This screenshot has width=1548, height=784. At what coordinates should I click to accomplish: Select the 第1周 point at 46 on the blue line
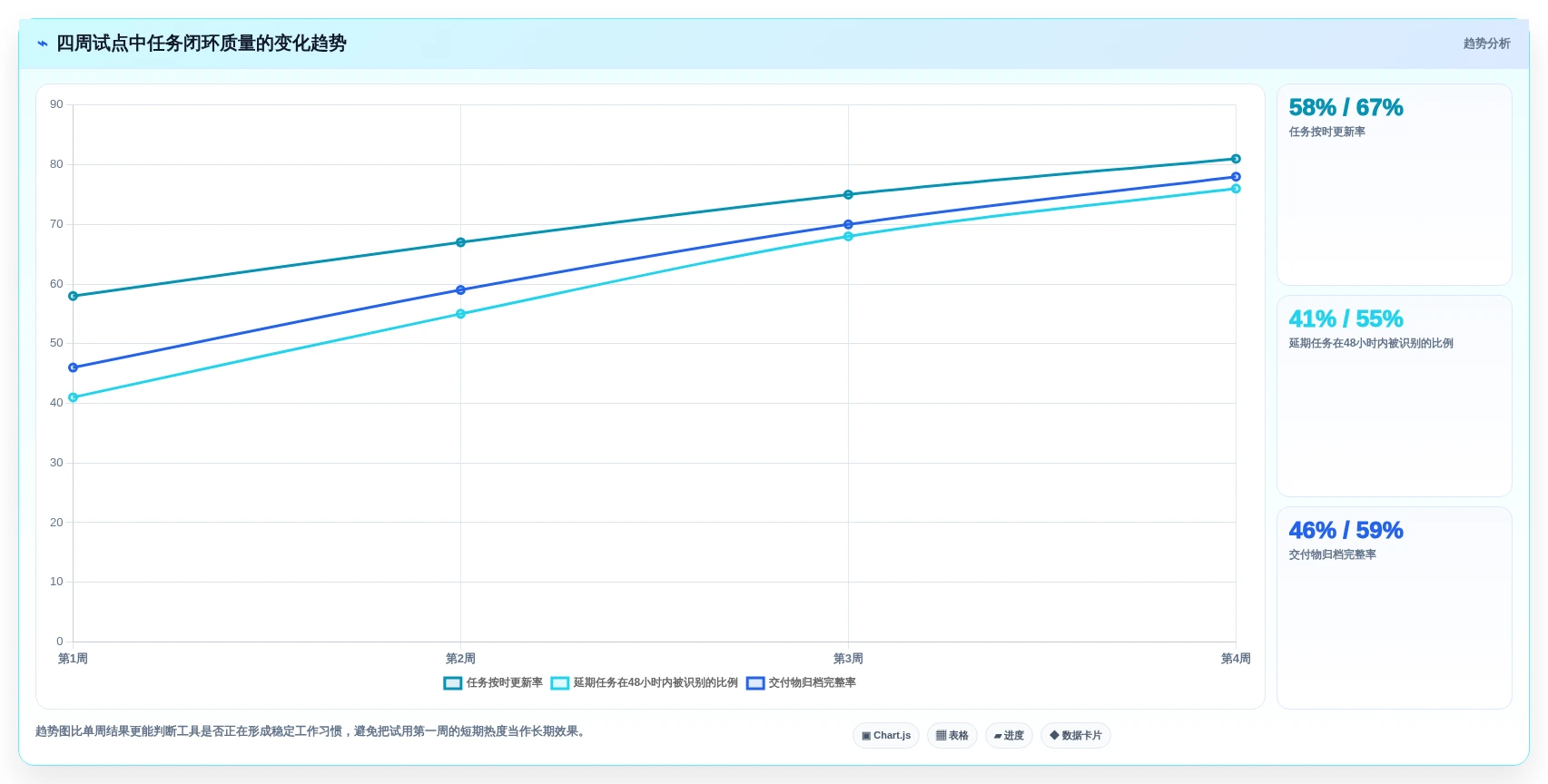(73, 367)
